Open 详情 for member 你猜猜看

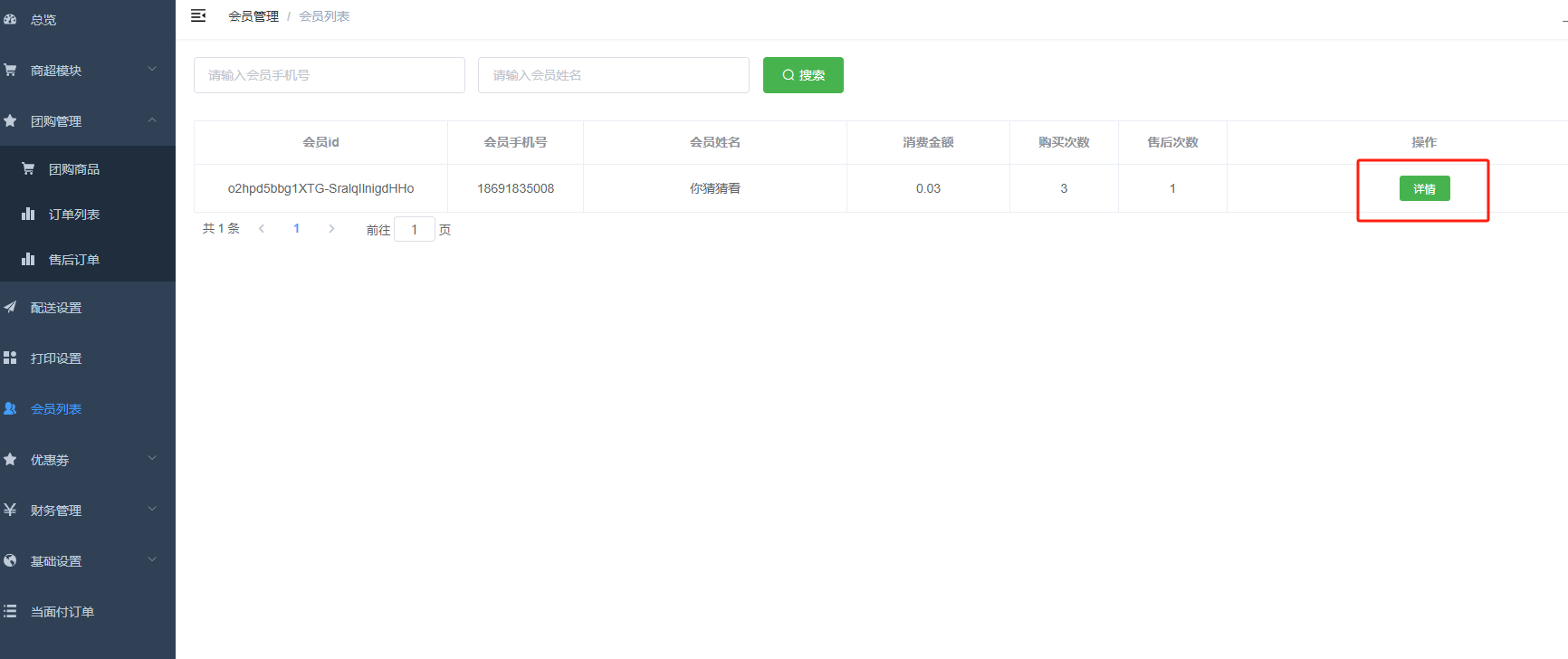point(1424,188)
